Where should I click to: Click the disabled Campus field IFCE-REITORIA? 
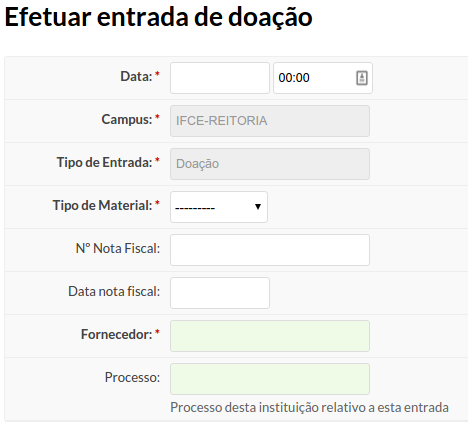click(270, 121)
